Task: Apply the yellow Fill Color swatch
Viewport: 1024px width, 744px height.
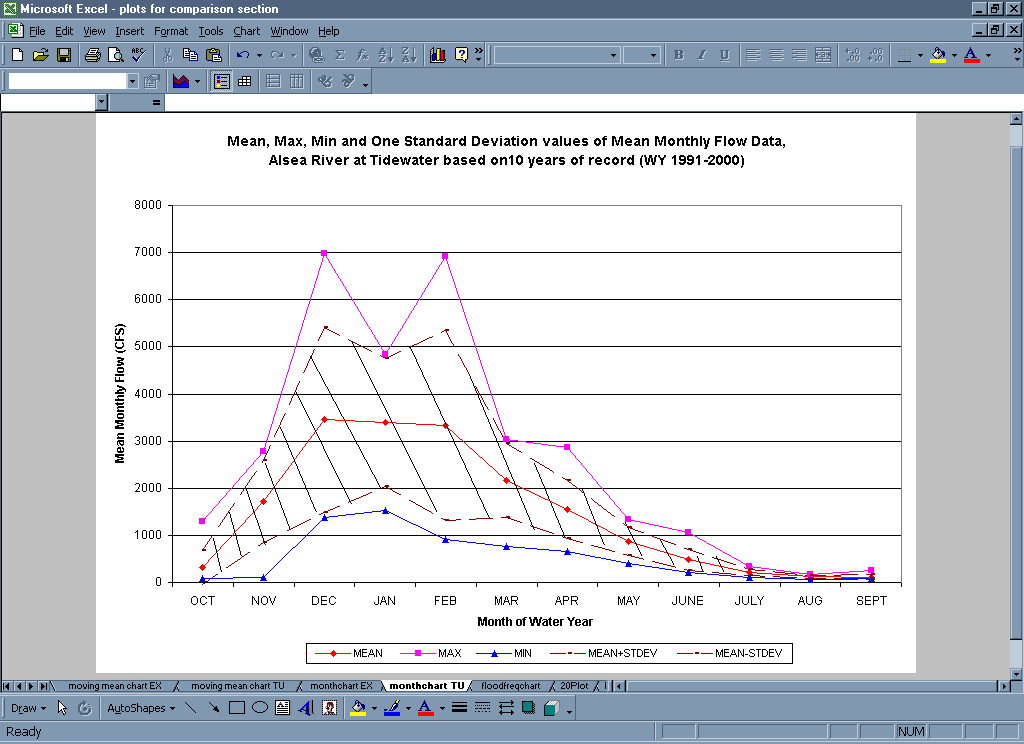Action: click(358, 708)
